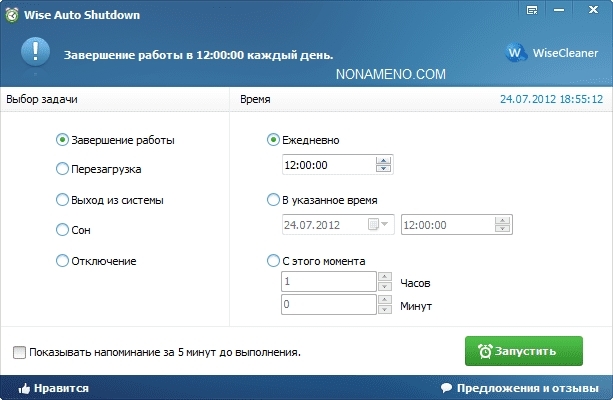Select С этого момента radio option
613x400 pixels.
[x=273, y=261]
